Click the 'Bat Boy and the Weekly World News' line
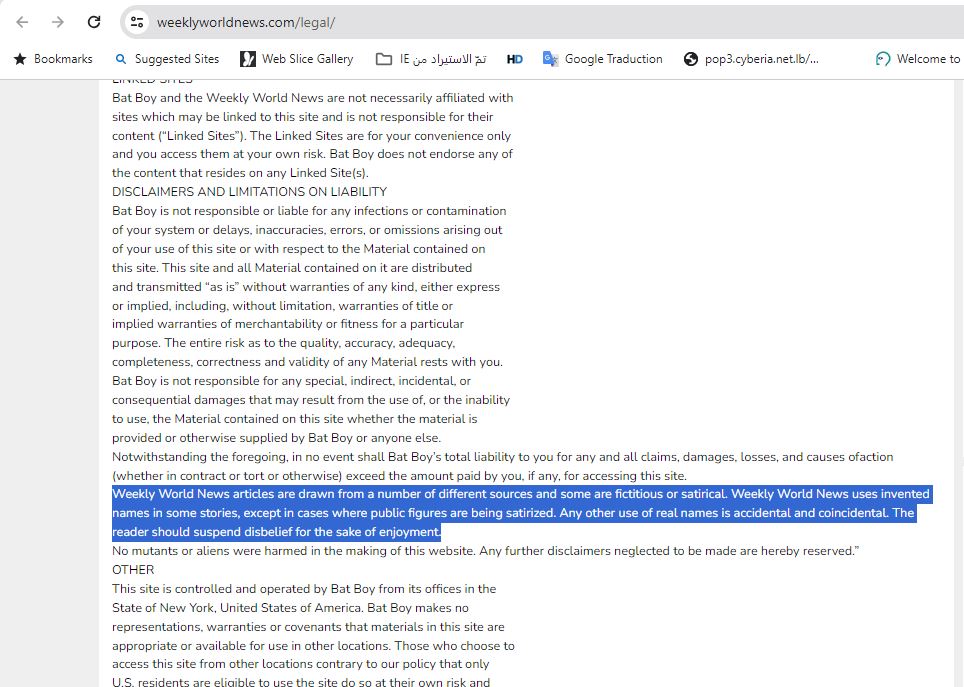964x687 pixels. (x=312, y=98)
